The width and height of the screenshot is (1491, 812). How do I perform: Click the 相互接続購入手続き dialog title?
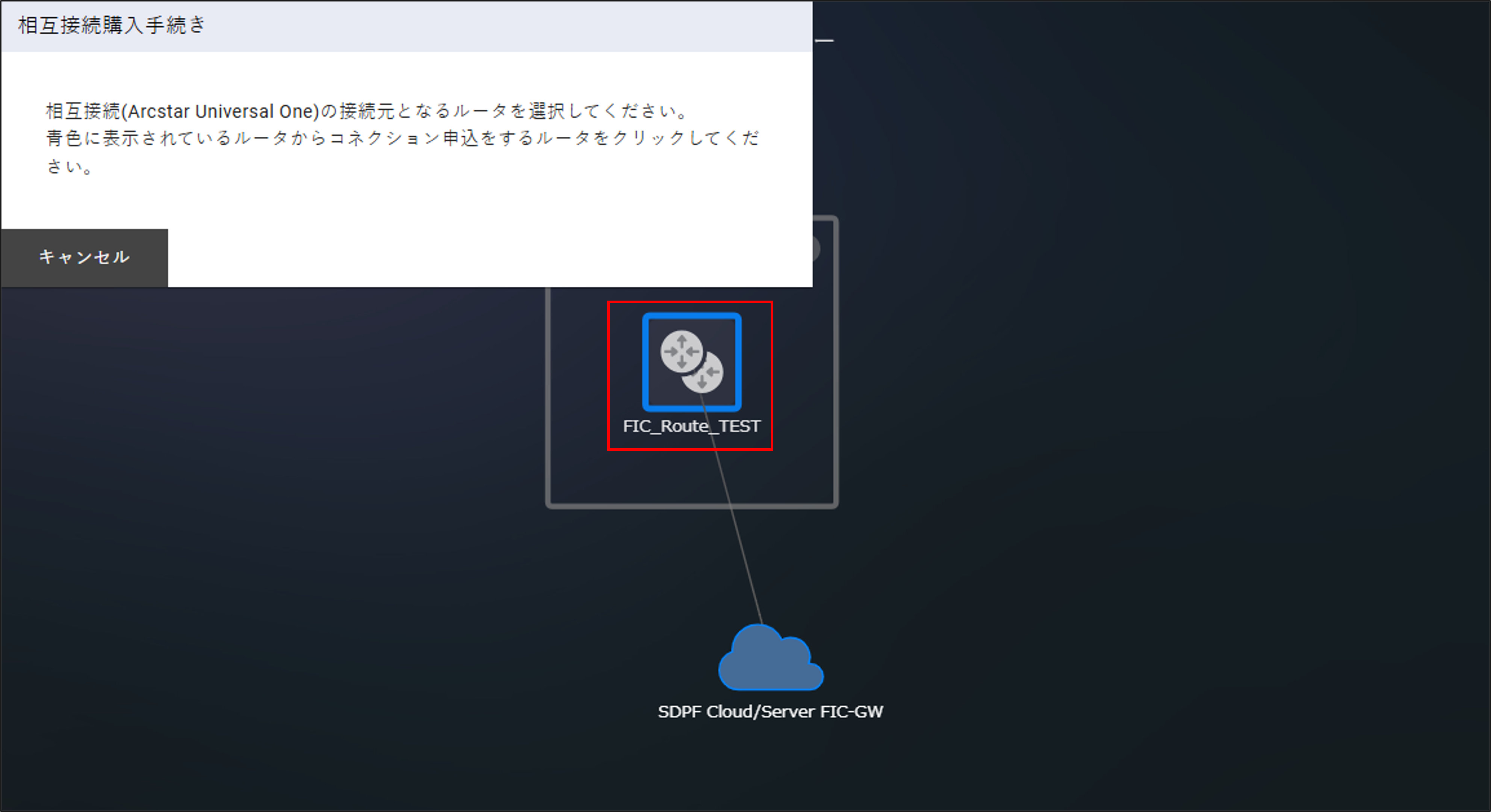coord(112,26)
